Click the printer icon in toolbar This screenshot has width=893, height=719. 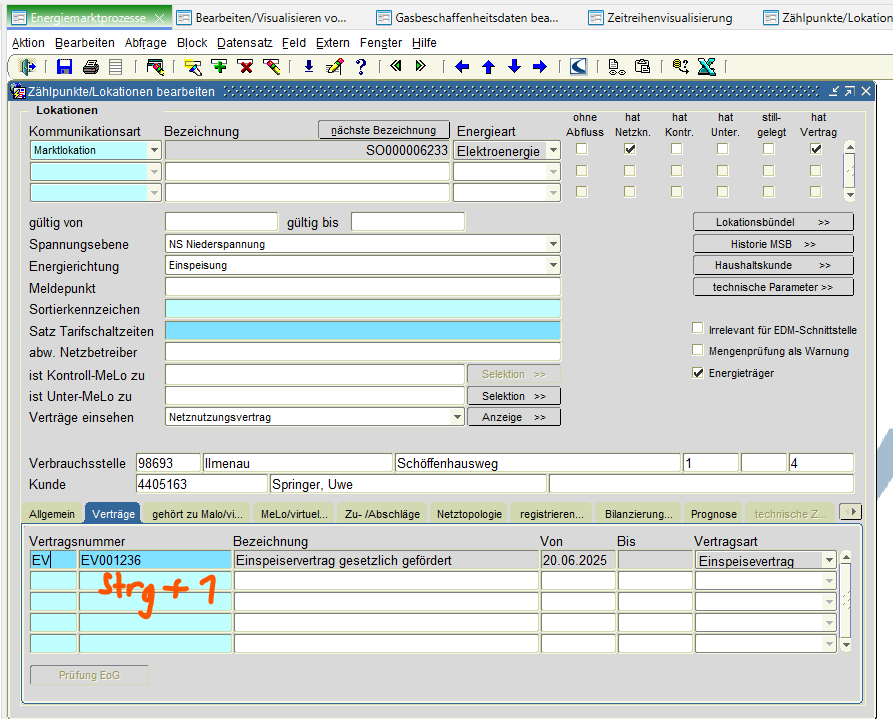point(91,67)
